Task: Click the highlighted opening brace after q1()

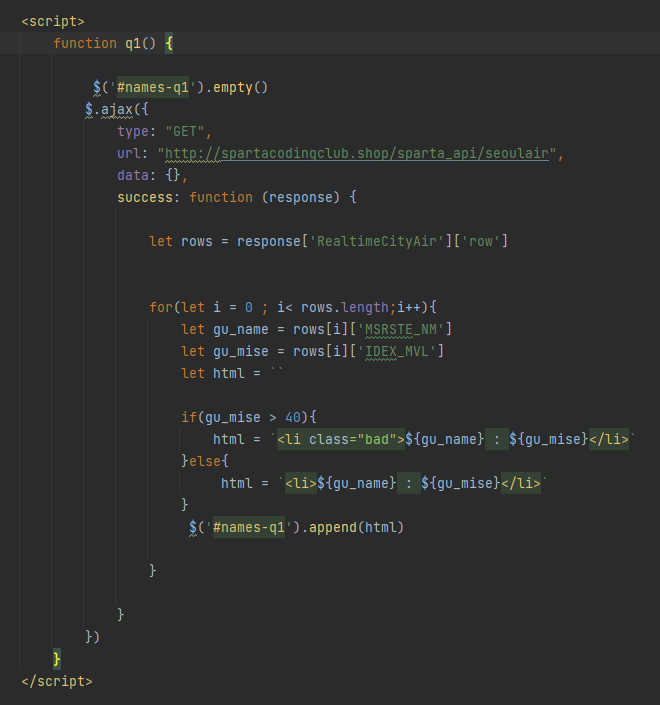Action: 169,43
